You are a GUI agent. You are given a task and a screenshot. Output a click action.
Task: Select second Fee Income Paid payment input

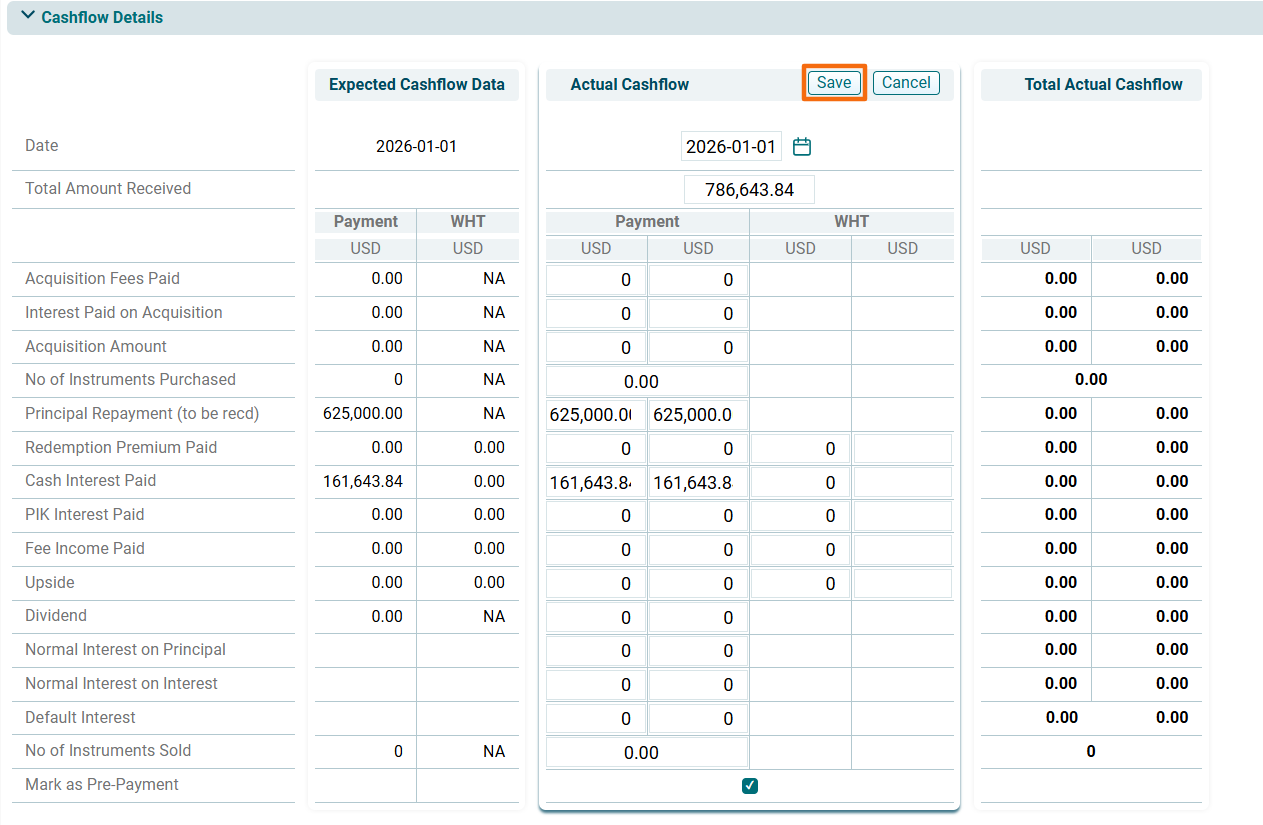698,550
